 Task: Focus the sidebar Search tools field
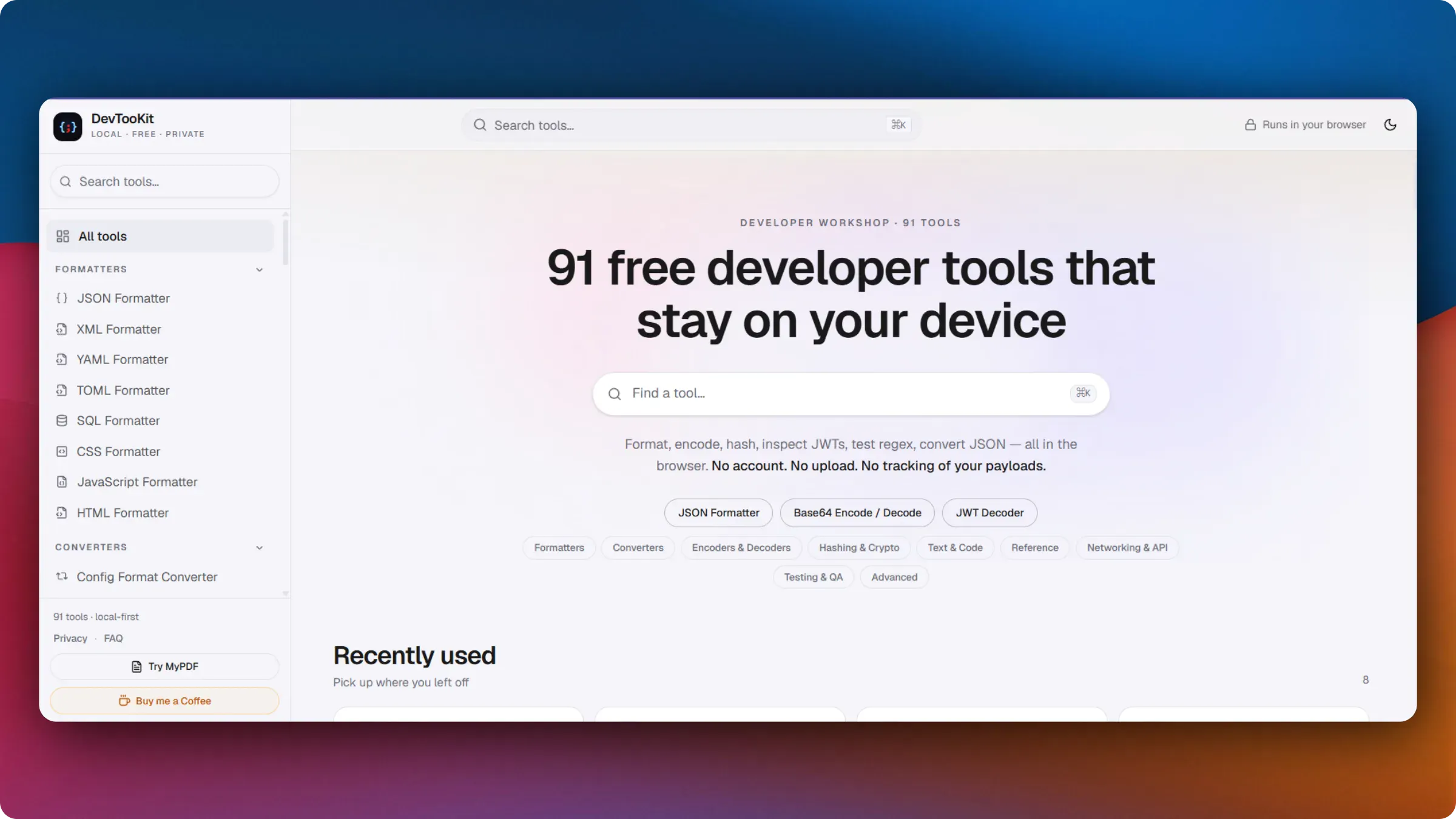[x=164, y=182]
